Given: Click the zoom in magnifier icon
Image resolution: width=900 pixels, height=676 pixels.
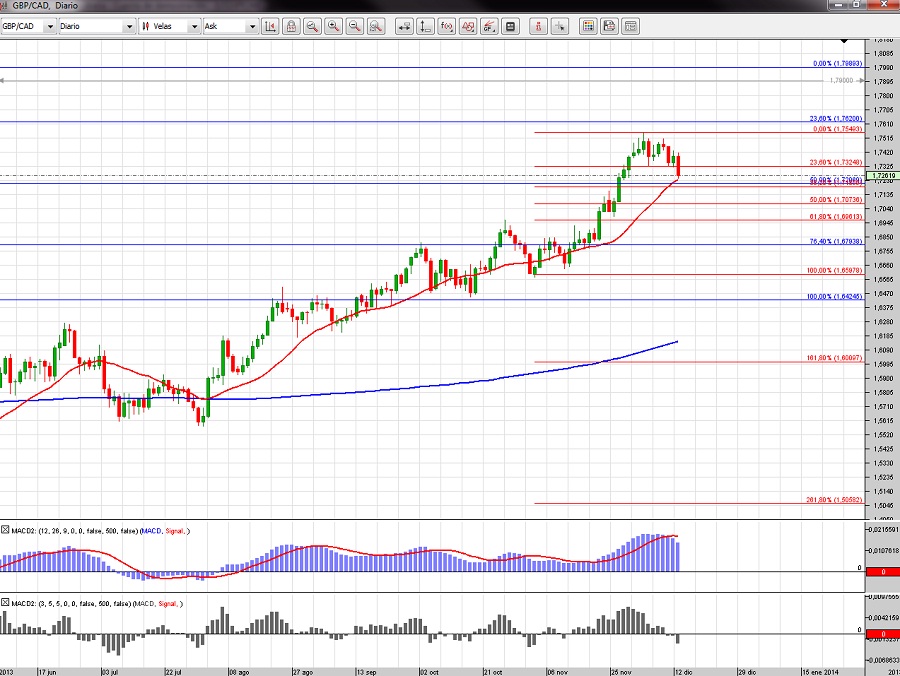Looking at the screenshot, I should click(x=335, y=26).
